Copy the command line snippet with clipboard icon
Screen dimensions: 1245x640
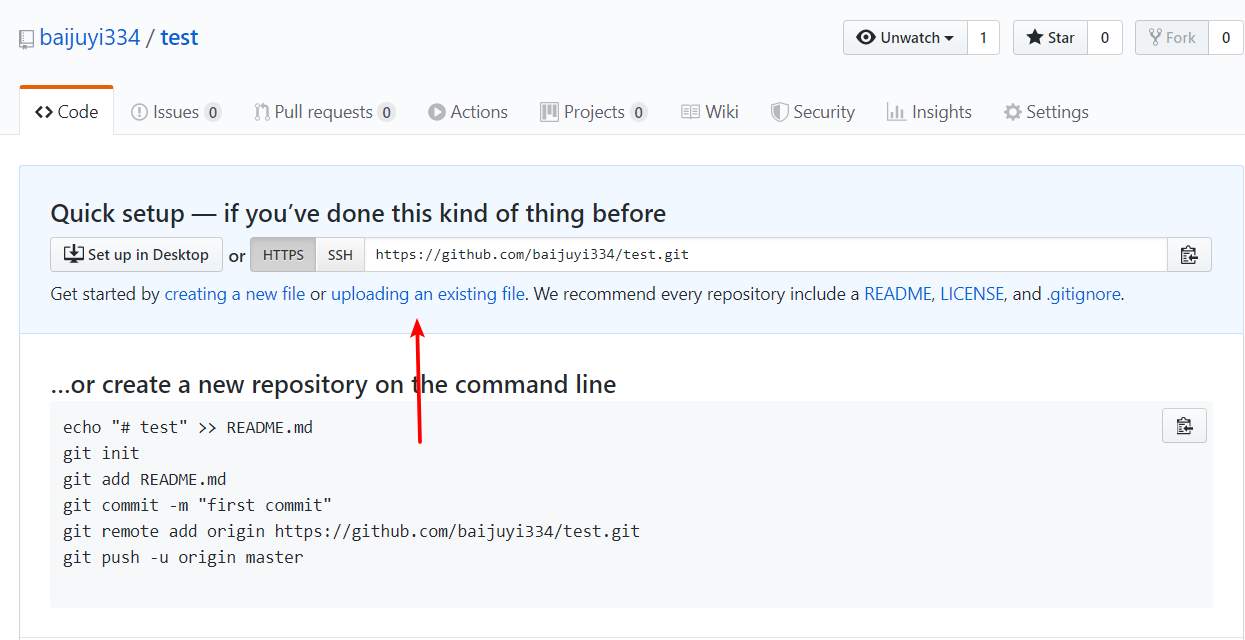(x=1185, y=426)
